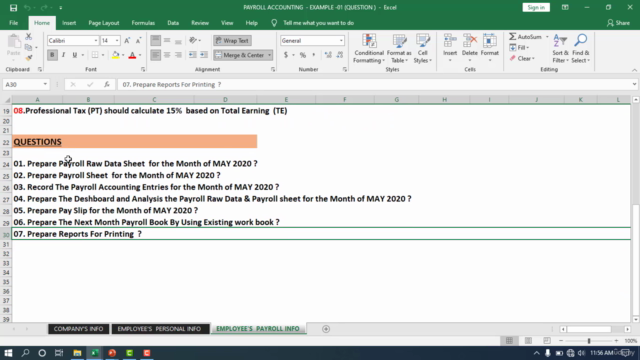
Task: Toggle Bold formatting
Action: 52,55
